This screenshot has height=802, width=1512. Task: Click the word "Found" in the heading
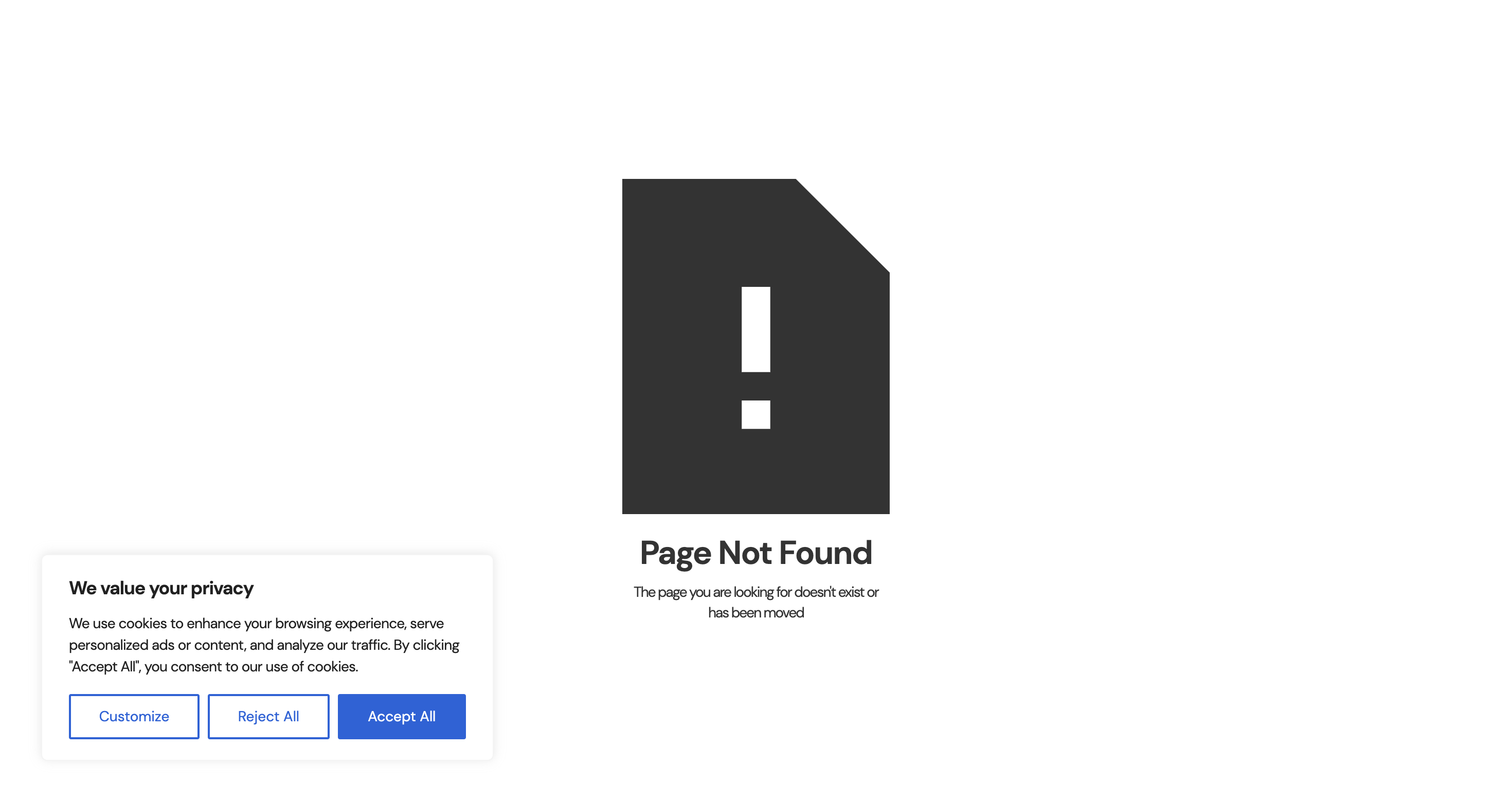point(825,553)
